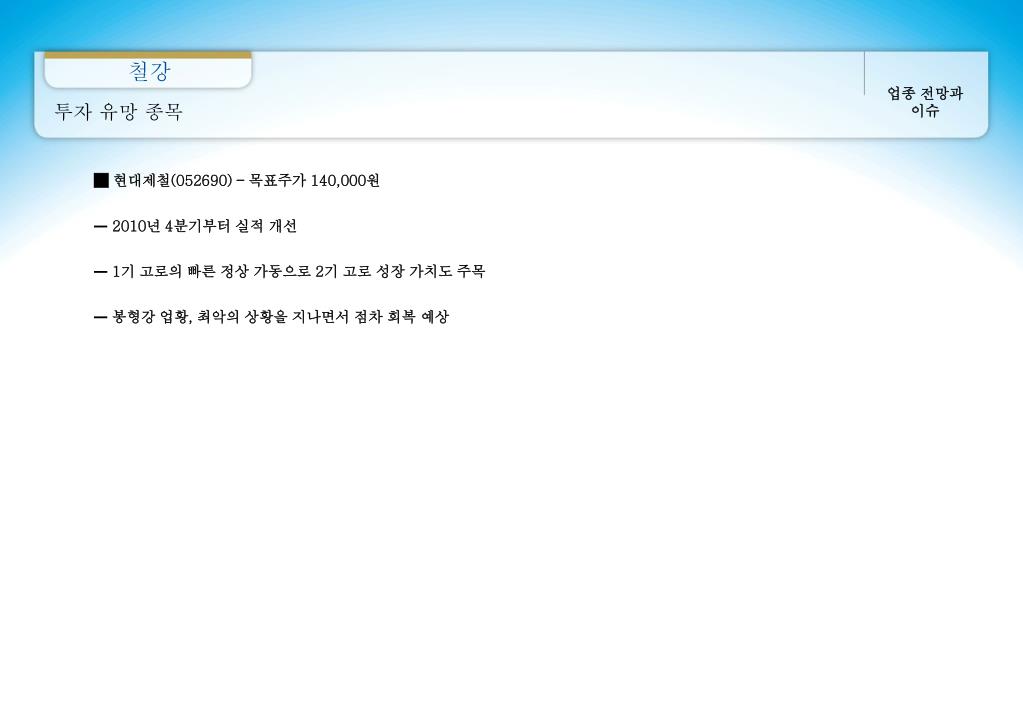
Task: Select the 철강 tab label
Action: (149, 70)
